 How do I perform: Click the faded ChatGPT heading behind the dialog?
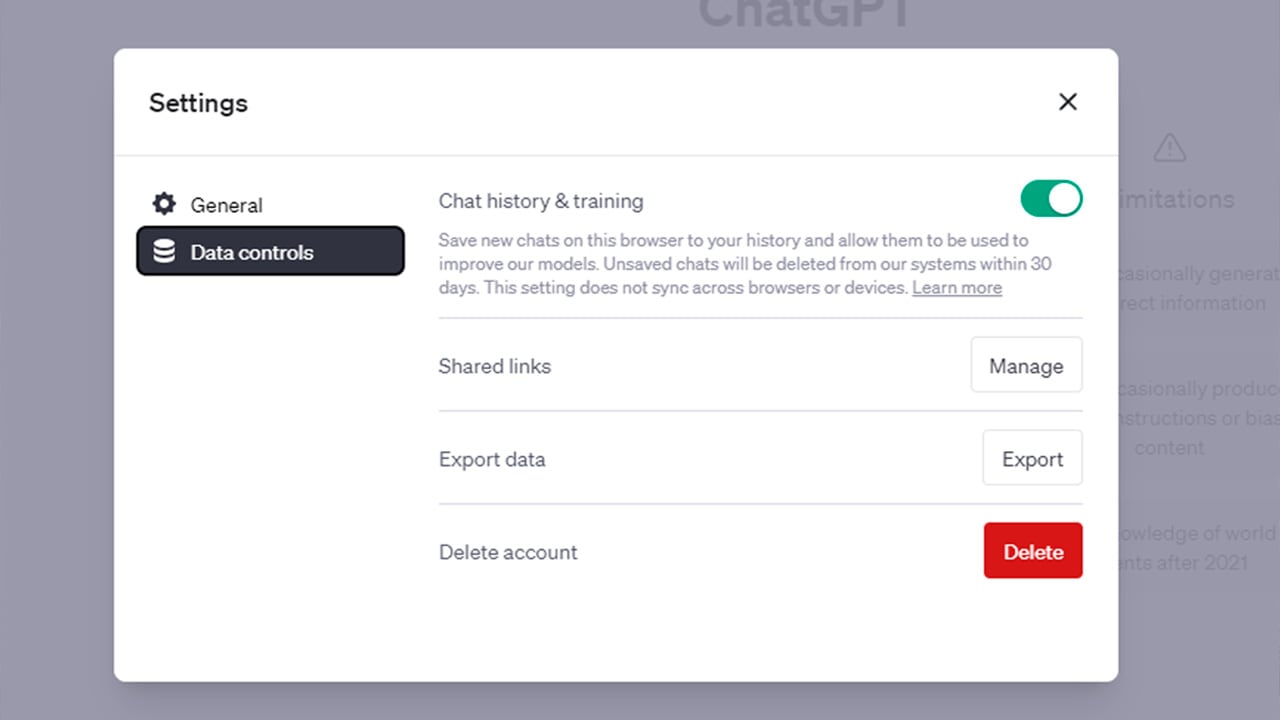[804, 14]
